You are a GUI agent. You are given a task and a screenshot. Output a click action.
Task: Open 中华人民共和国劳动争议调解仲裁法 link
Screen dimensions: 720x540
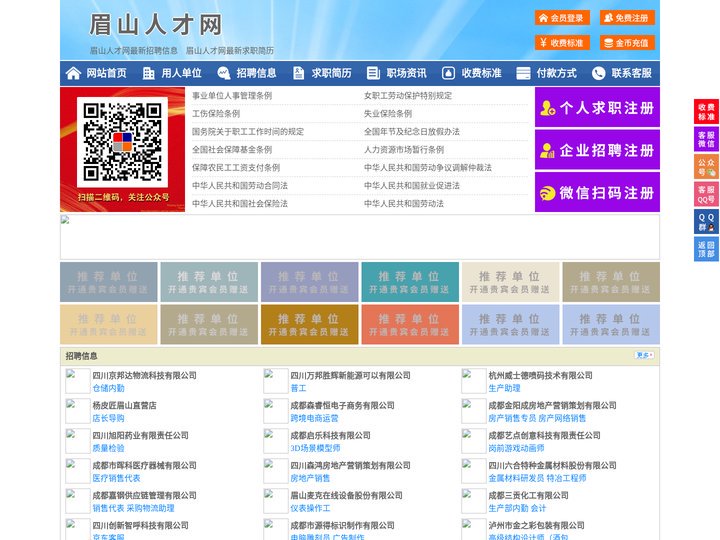tap(428, 168)
